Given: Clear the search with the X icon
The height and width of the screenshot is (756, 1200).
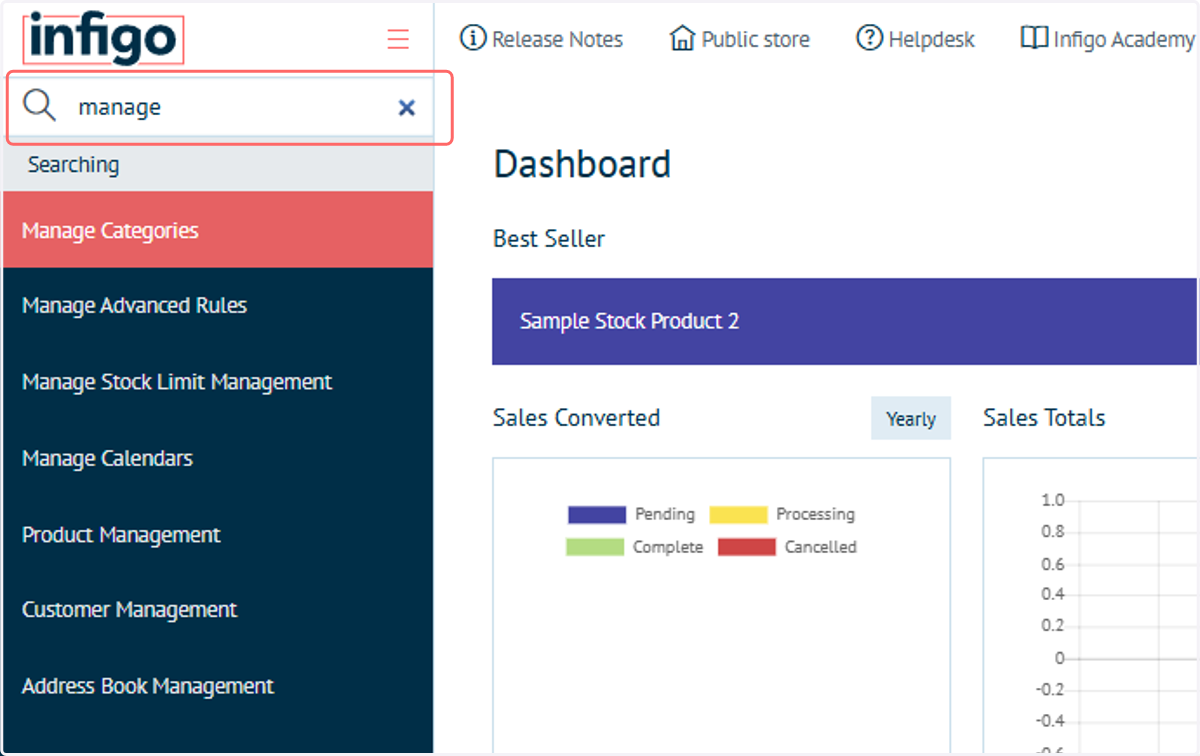Looking at the screenshot, I should click(x=407, y=108).
